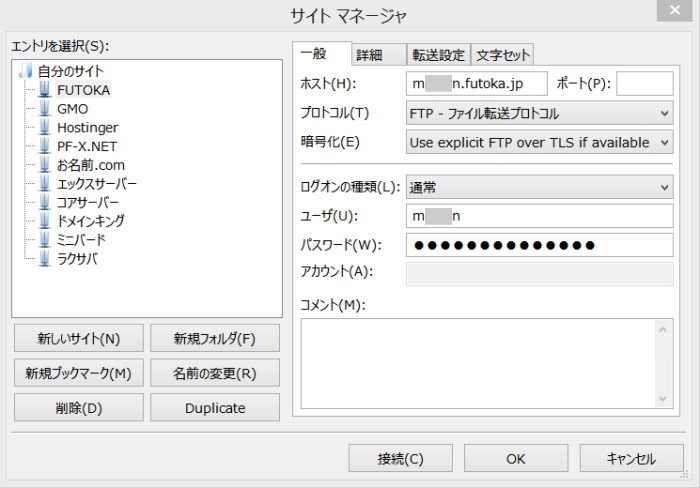Confirm with the OK button
700x488 pixels.
coord(516,458)
